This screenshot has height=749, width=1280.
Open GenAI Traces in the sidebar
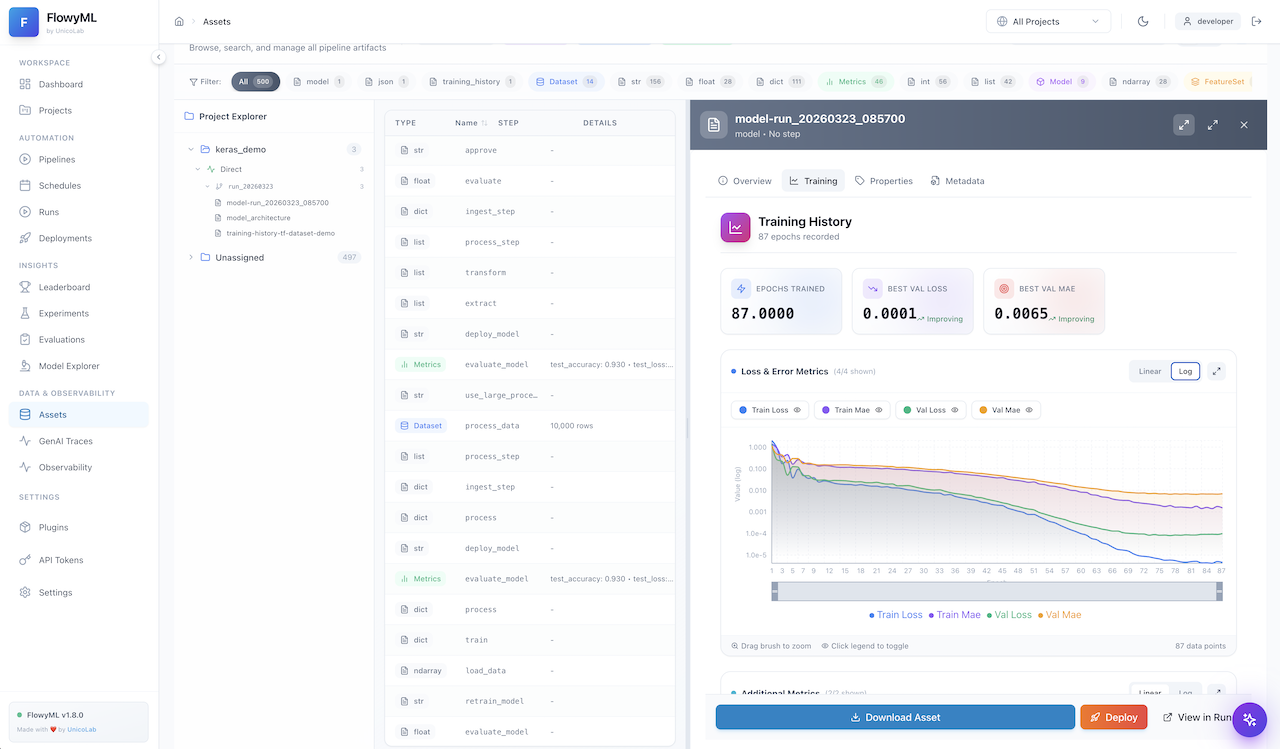point(65,441)
